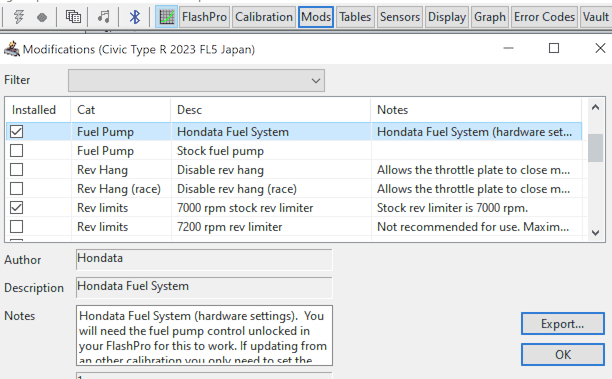Toggle the Bluetooth icon
This screenshot has height=379, width=612.
click(135, 17)
